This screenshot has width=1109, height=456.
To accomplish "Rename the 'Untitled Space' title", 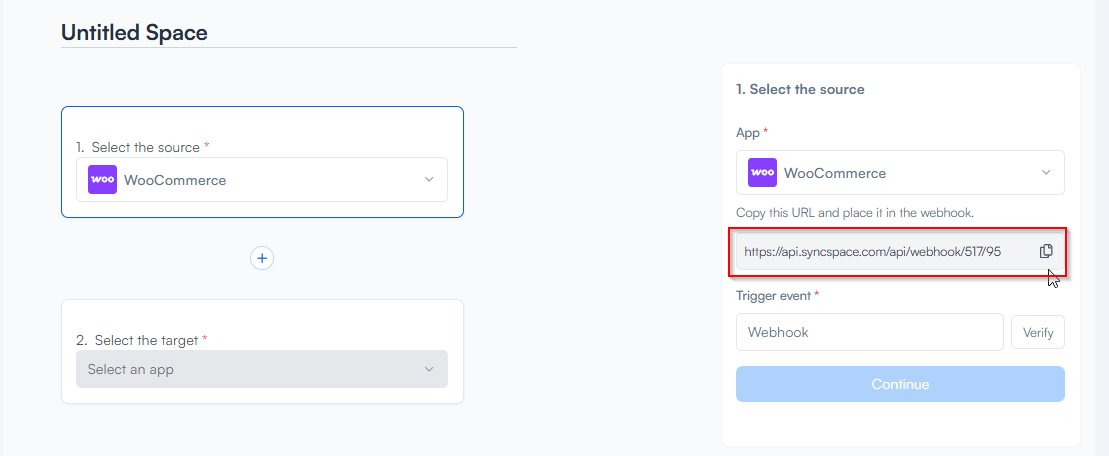I will point(135,33).
